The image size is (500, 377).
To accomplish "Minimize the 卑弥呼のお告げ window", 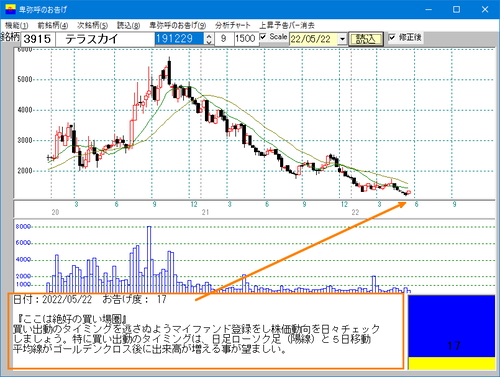I will 428,10.
